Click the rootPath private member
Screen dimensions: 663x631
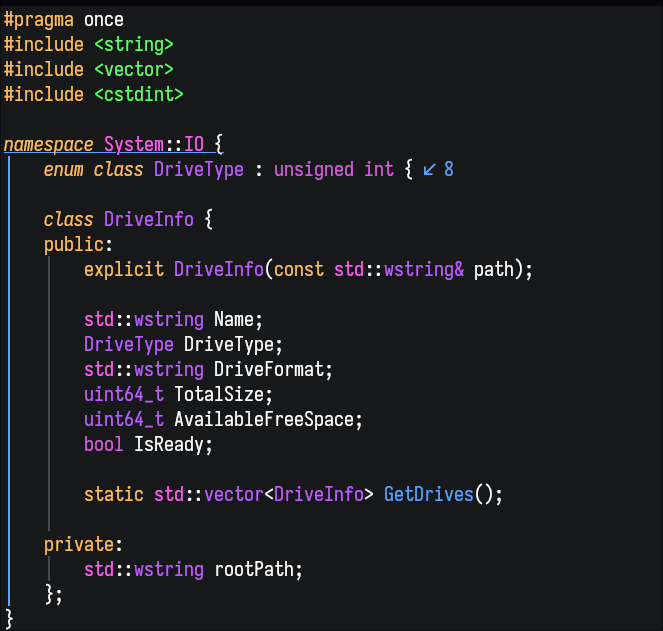[254, 570]
